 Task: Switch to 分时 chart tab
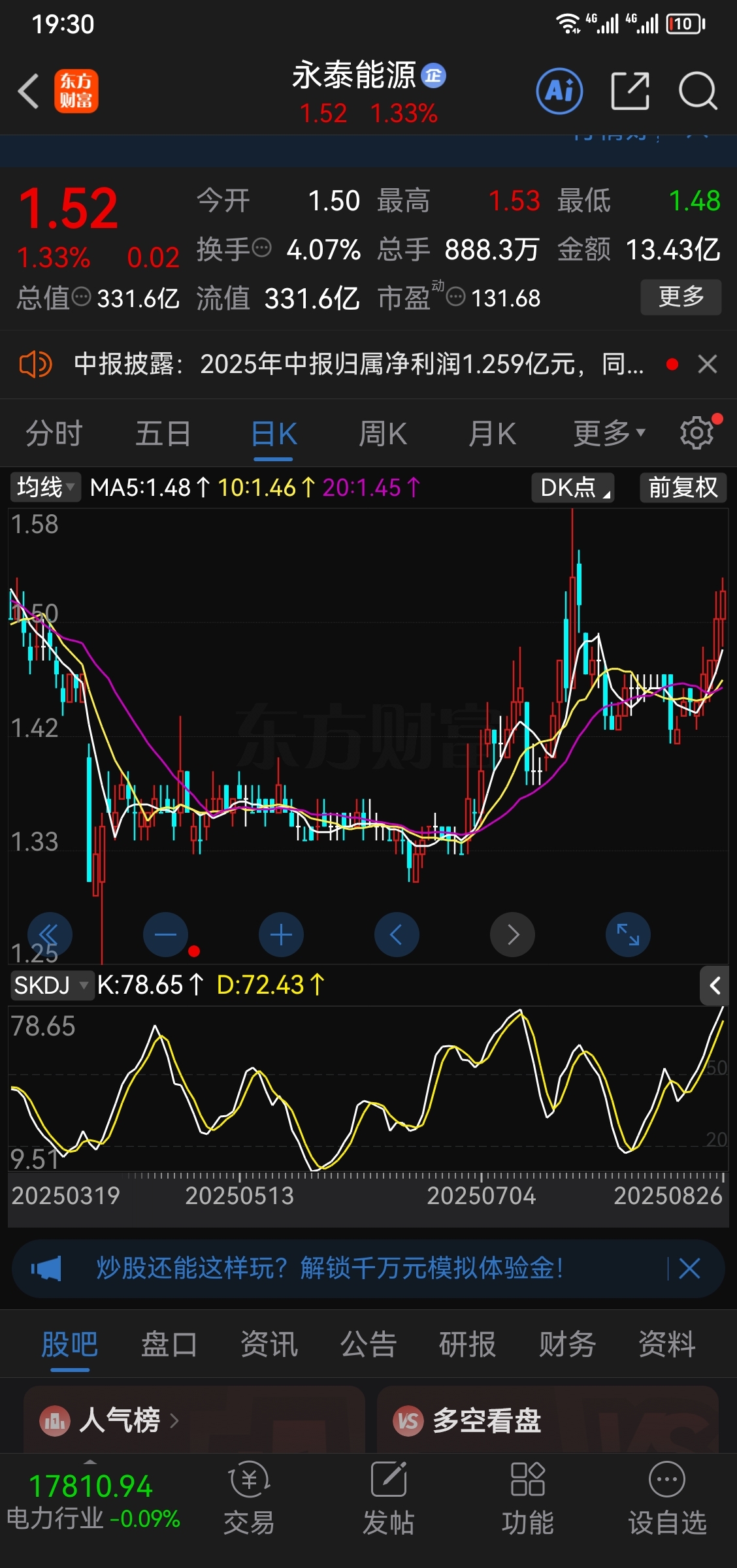pyautogui.click(x=54, y=433)
